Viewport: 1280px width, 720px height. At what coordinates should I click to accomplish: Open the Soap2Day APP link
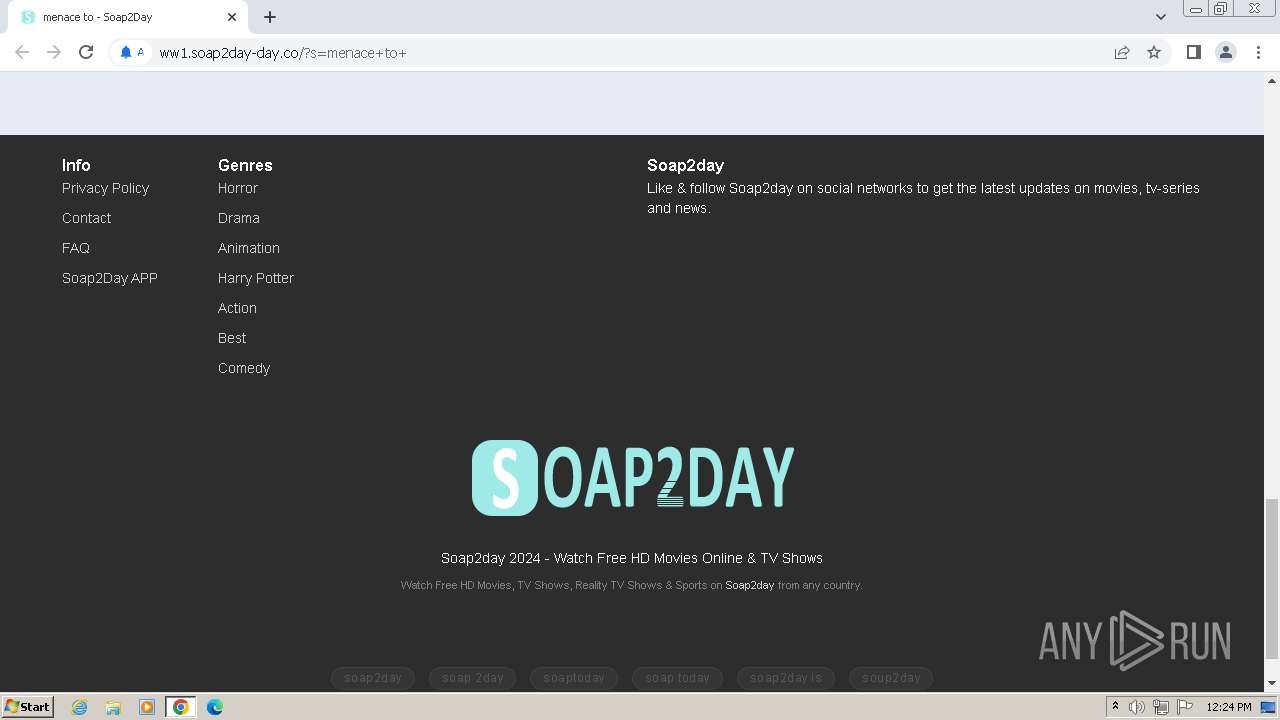[x=110, y=278]
